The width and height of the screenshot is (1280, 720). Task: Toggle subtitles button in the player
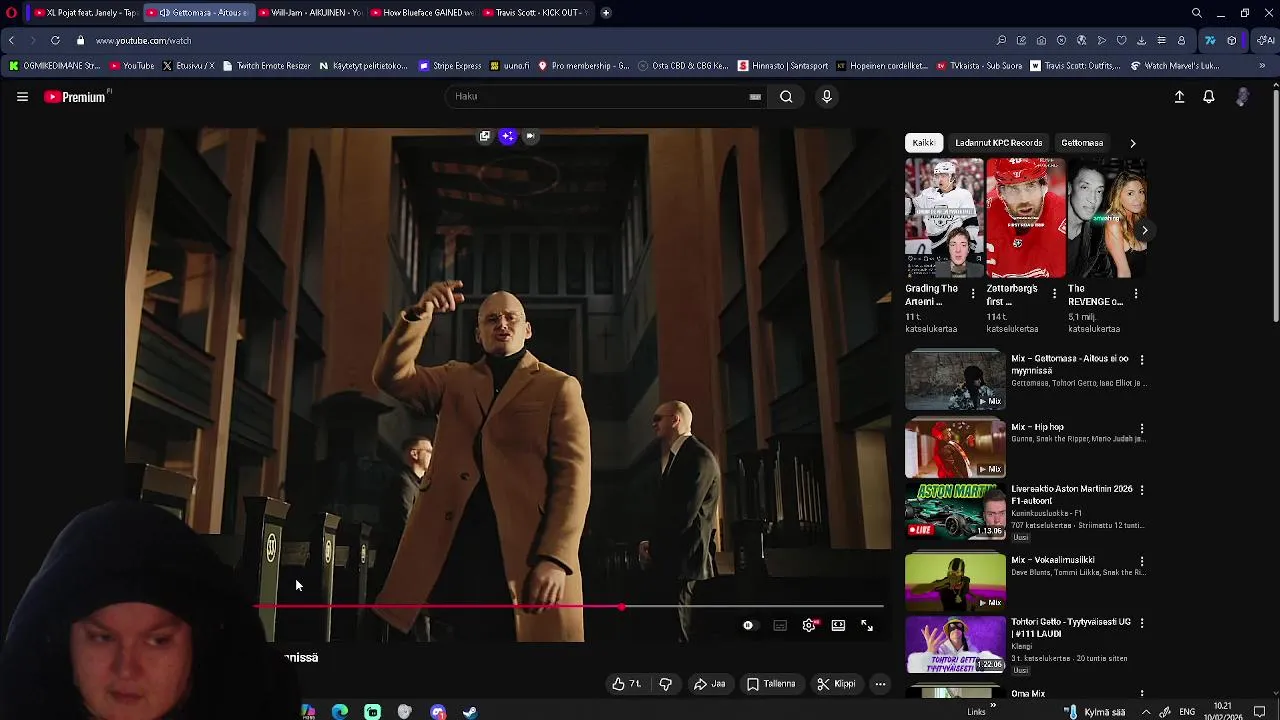780,625
